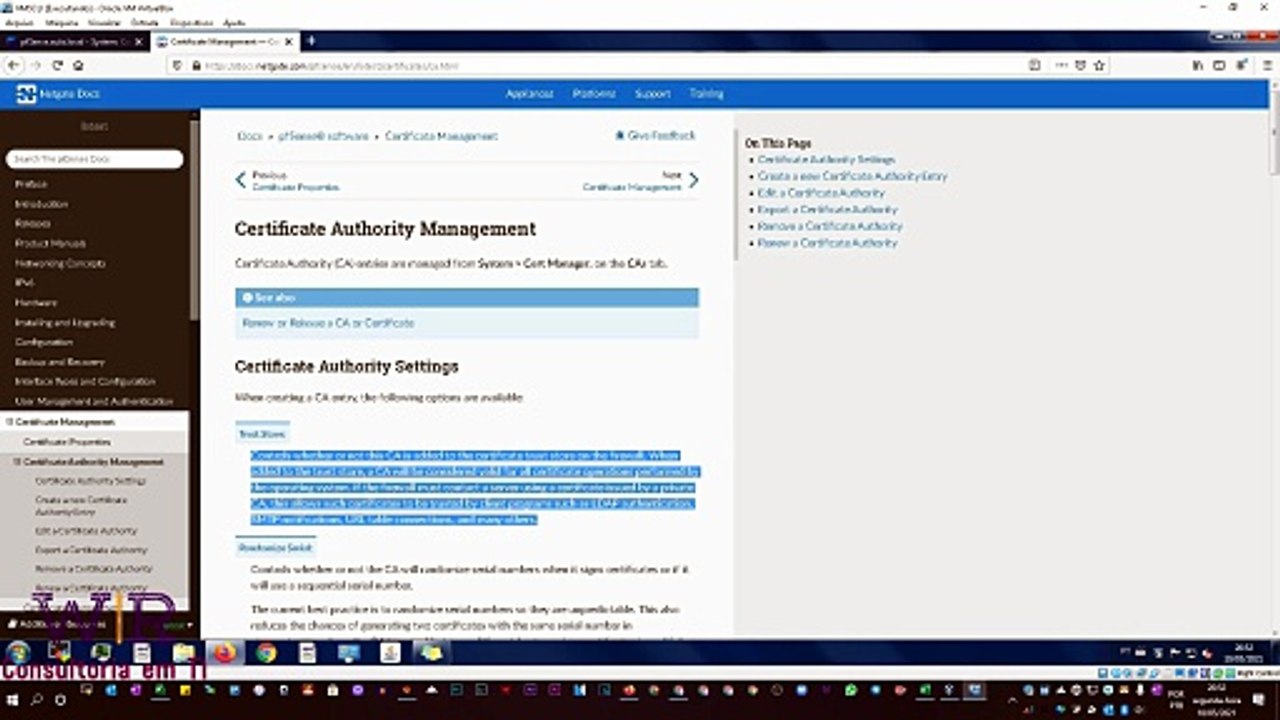The width and height of the screenshot is (1280, 720).
Task: Open User Management and Authentication in sidebar
Action: pyautogui.click(x=94, y=401)
